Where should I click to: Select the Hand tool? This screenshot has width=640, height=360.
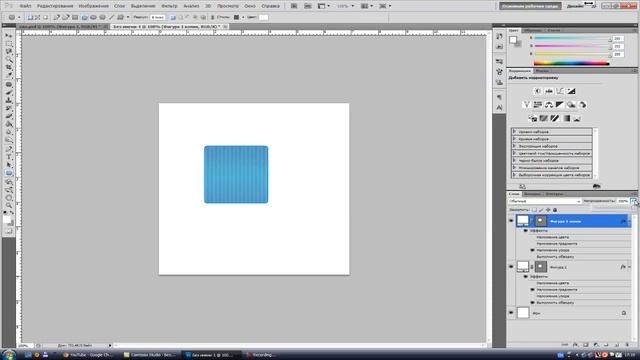(9, 198)
